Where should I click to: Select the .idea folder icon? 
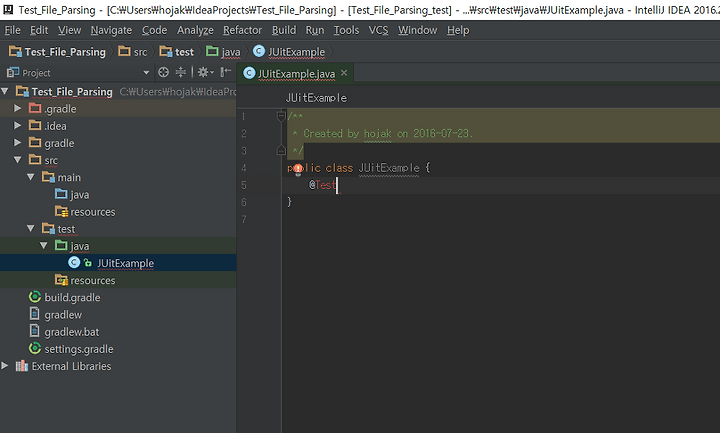[35, 125]
